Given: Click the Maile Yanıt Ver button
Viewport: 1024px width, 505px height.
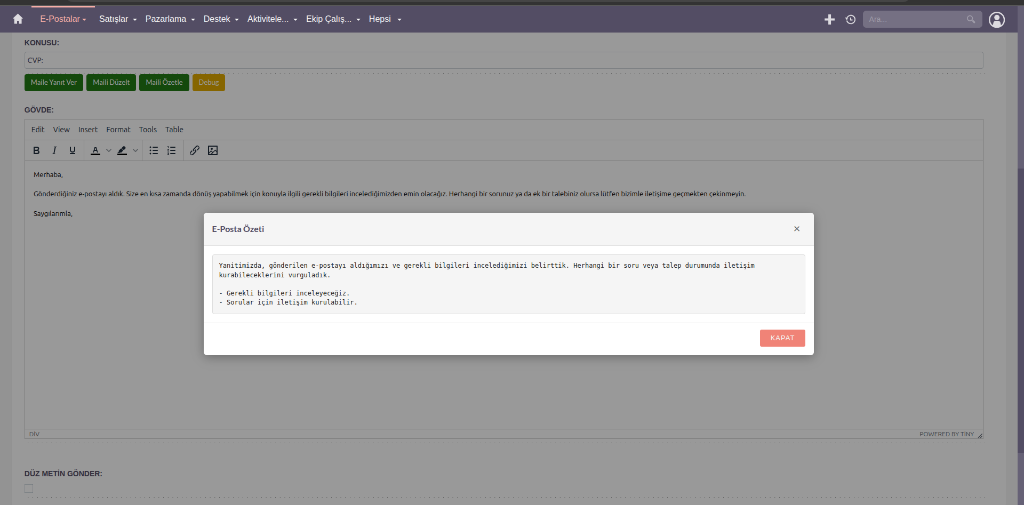Looking at the screenshot, I should (x=54, y=82).
